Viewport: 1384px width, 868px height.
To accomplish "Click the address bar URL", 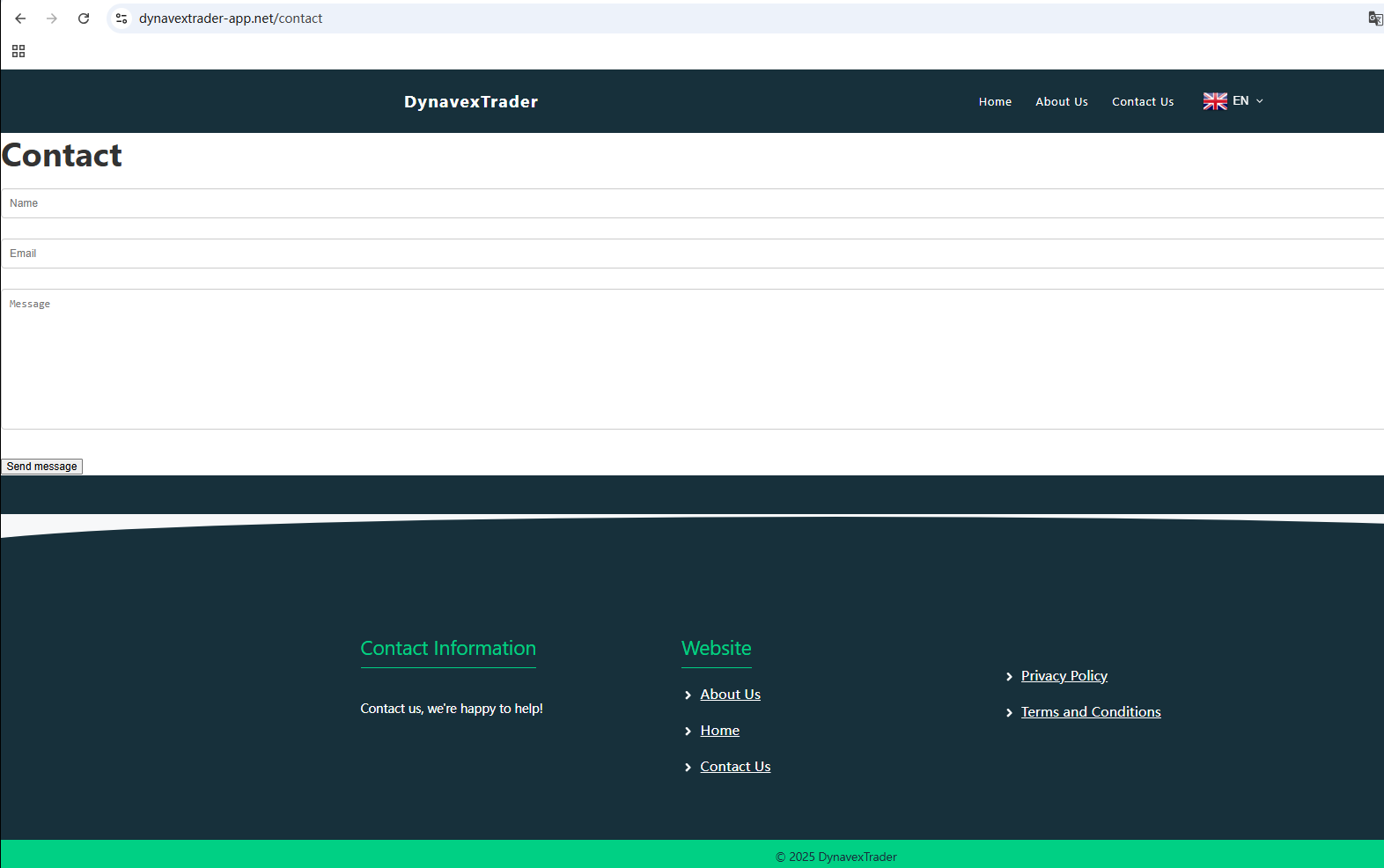I will [x=231, y=18].
